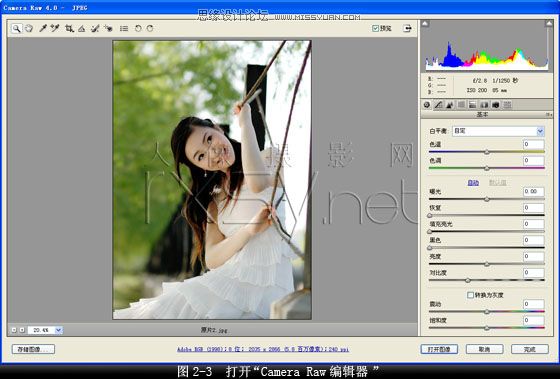Click the Save Image (存储图像) button

(x=33, y=349)
